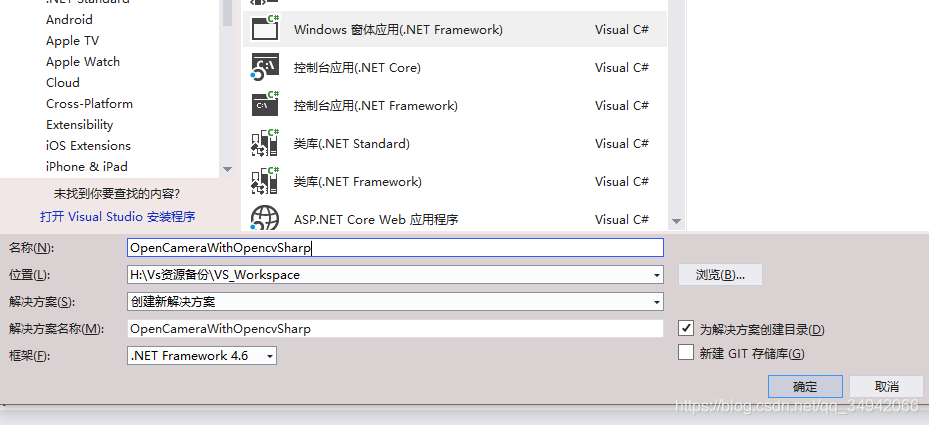Select Cloud category
The width and height of the screenshot is (929, 425).
click(63, 82)
